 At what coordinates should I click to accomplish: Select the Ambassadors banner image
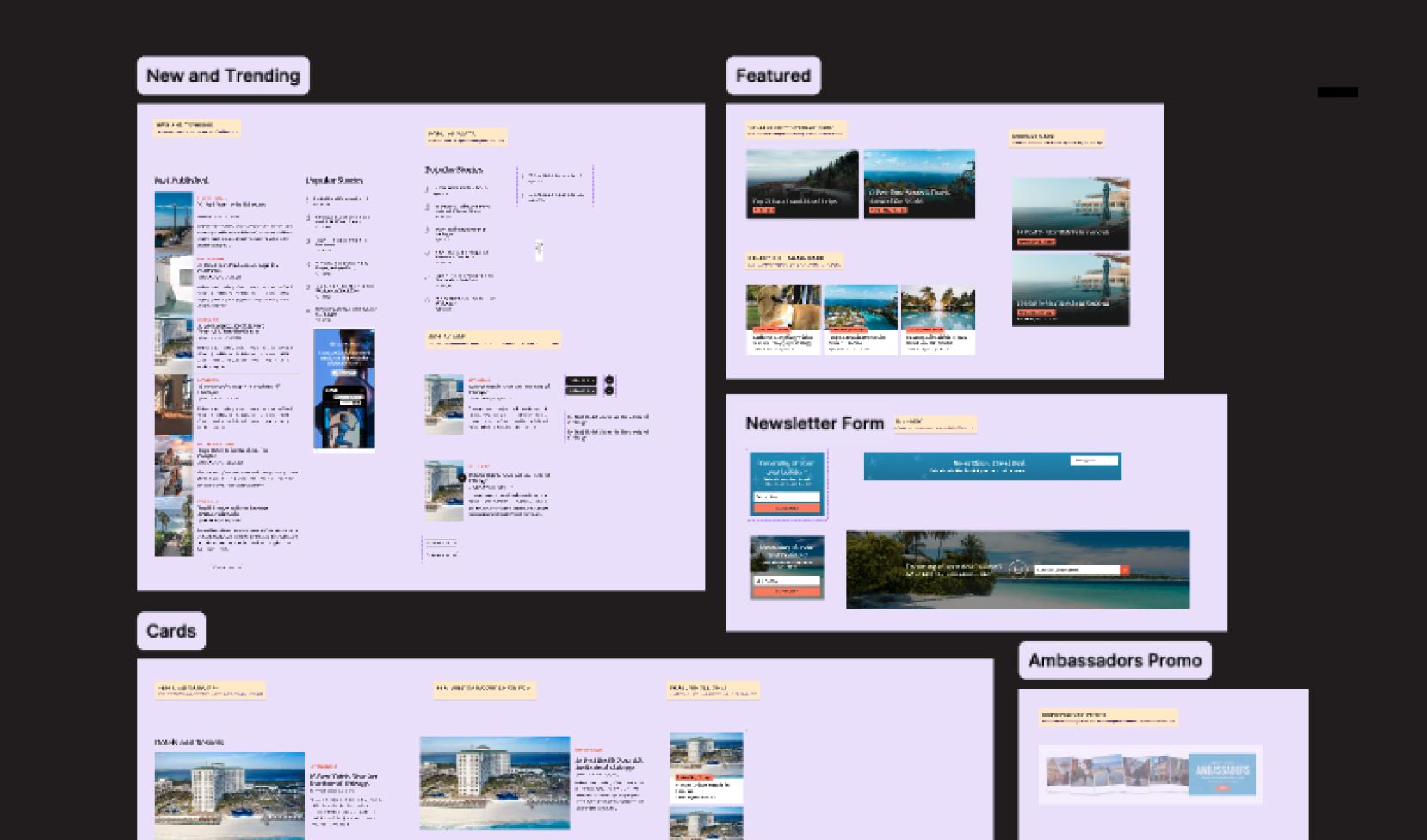[x=1151, y=775]
